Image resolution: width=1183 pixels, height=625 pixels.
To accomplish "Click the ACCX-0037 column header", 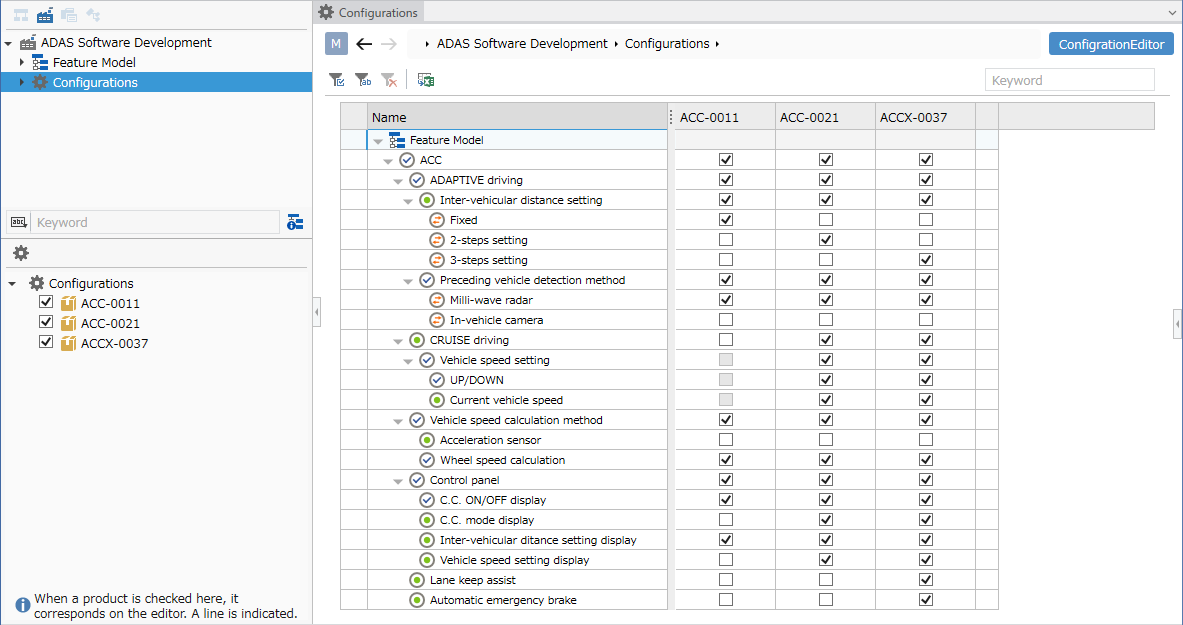I will [x=925, y=117].
